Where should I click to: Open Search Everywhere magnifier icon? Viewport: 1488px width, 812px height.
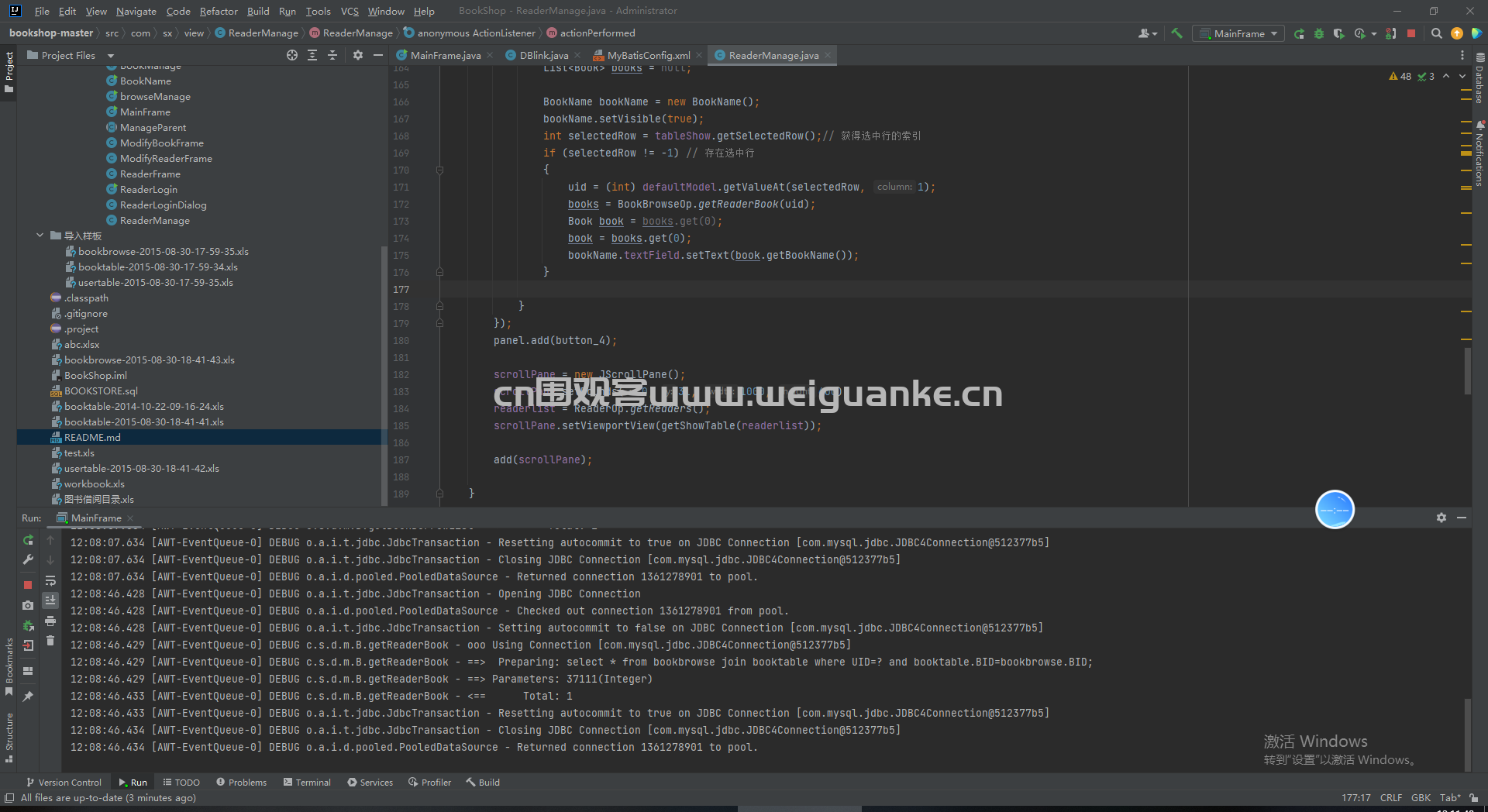click(x=1436, y=33)
